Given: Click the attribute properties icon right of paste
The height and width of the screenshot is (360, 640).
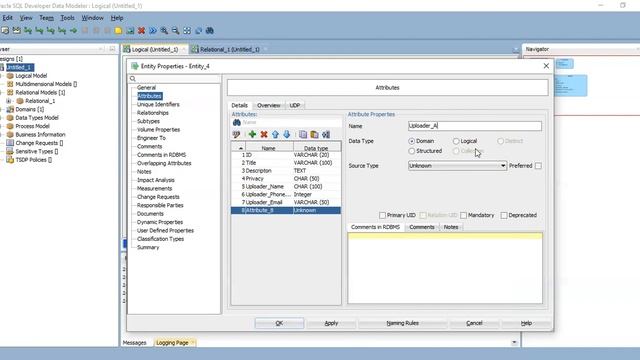Looking at the screenshot, I should click(326, 134).
